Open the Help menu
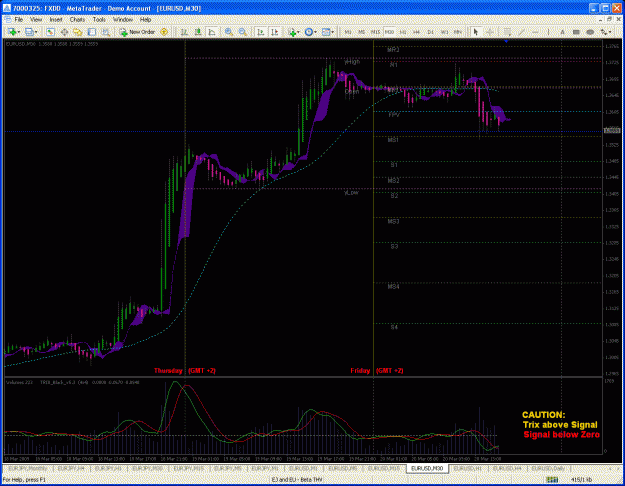625x486 pixels. click(x=145, y=19)
